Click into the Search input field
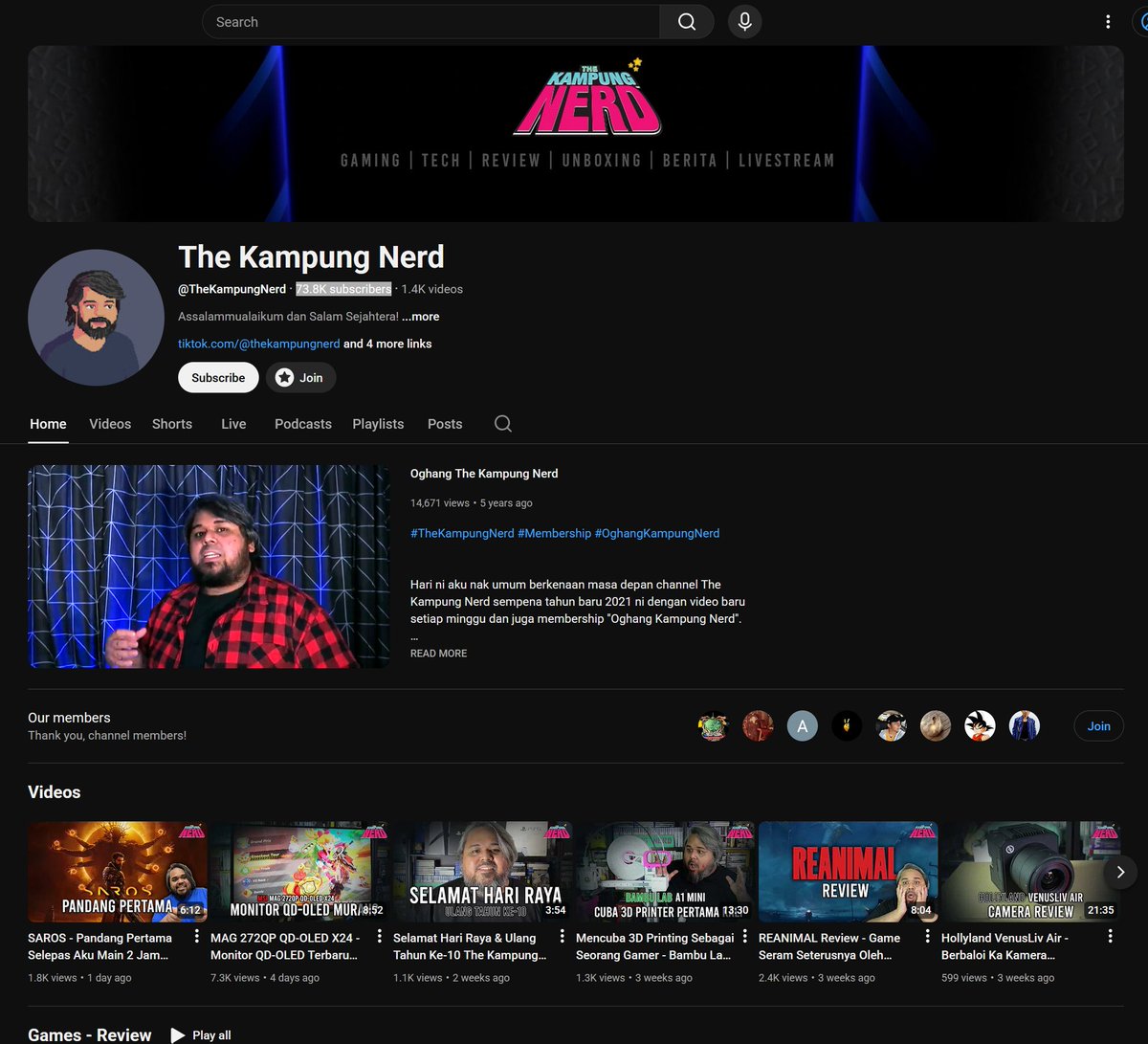Screen dimensions: 1148x1044 coord(430,22)
